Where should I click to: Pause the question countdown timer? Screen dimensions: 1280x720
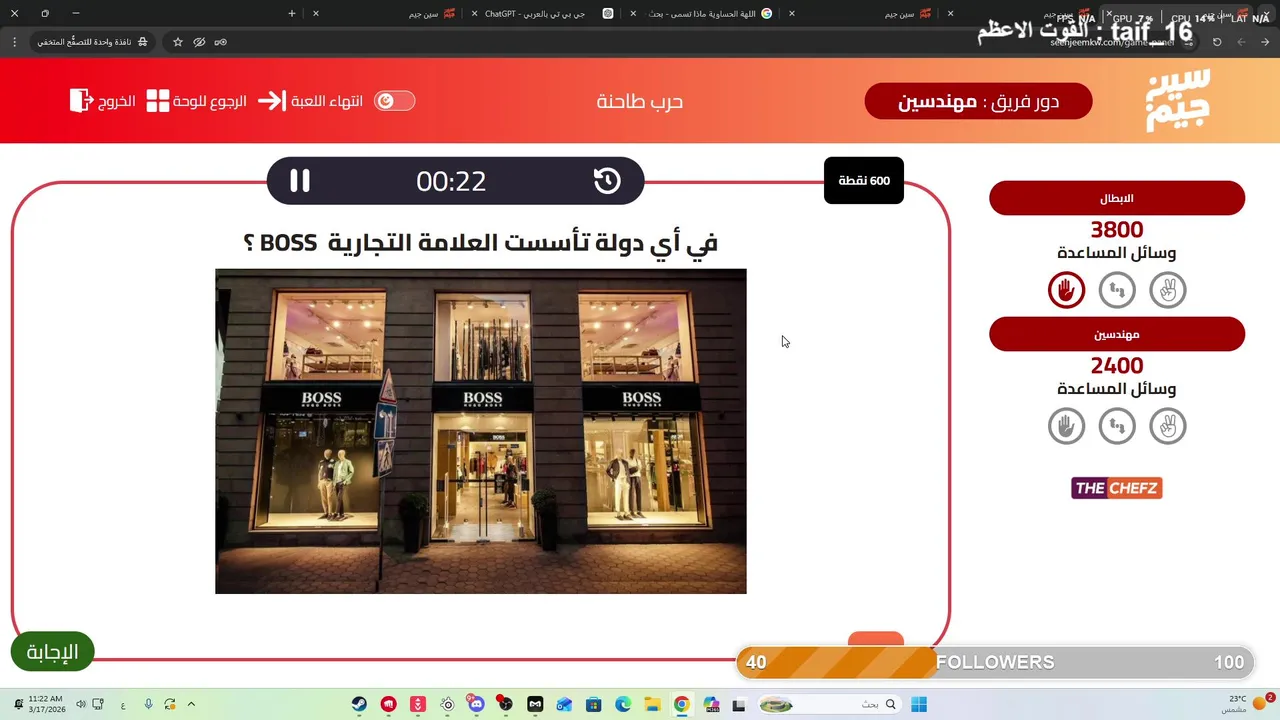[x=300, y=181]
